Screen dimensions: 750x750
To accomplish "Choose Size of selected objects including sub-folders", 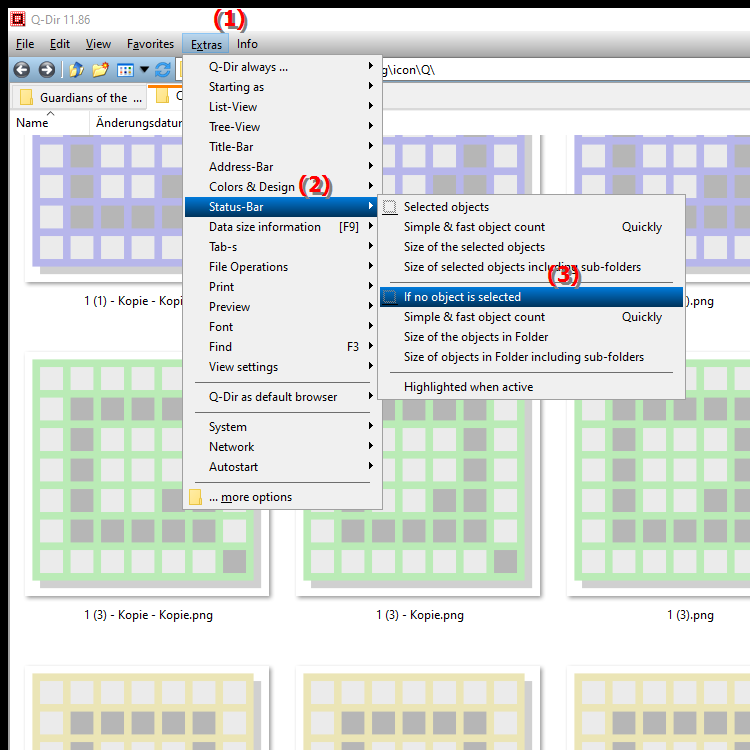I will 531,267.
